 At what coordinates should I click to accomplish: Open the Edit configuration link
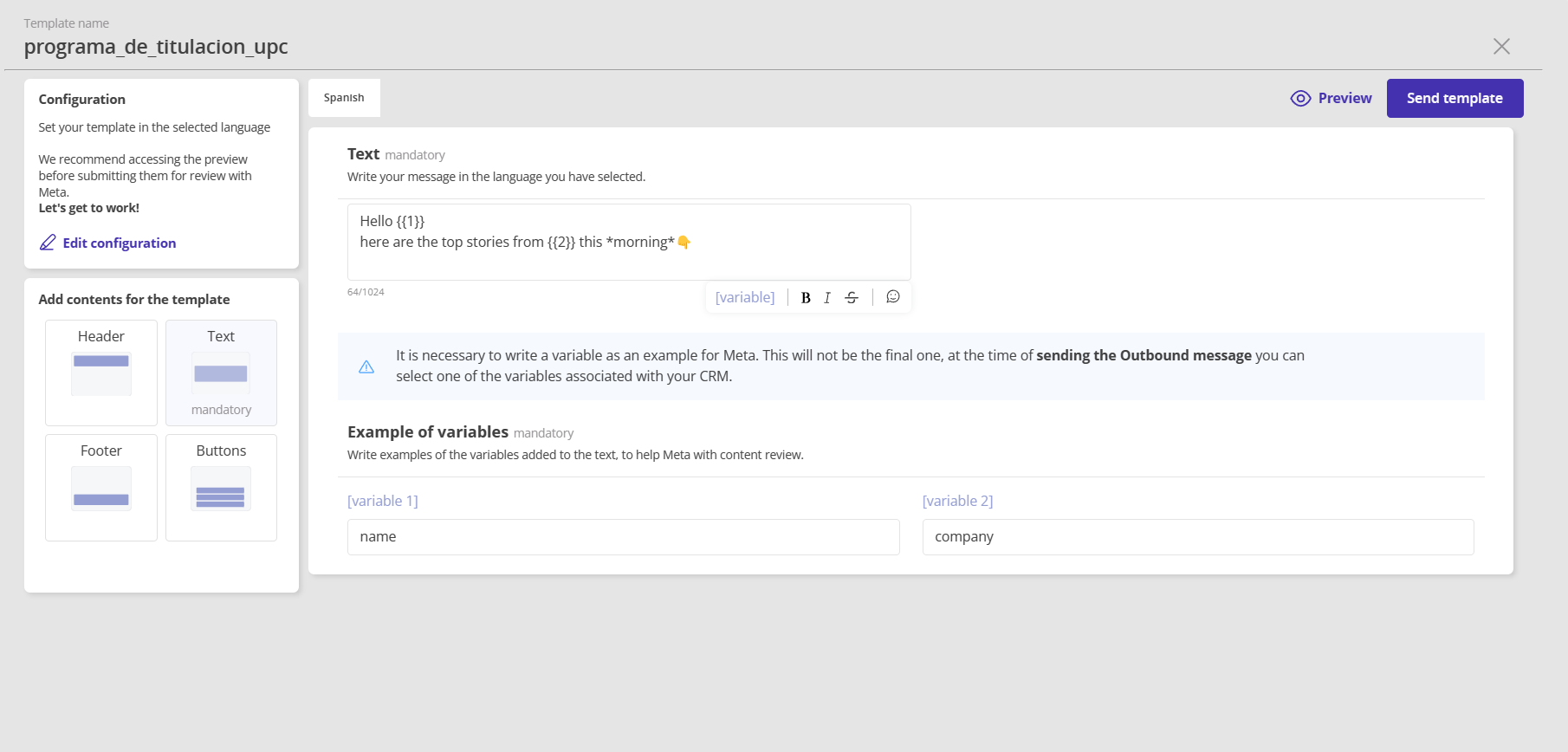click(x=119, y=243)
